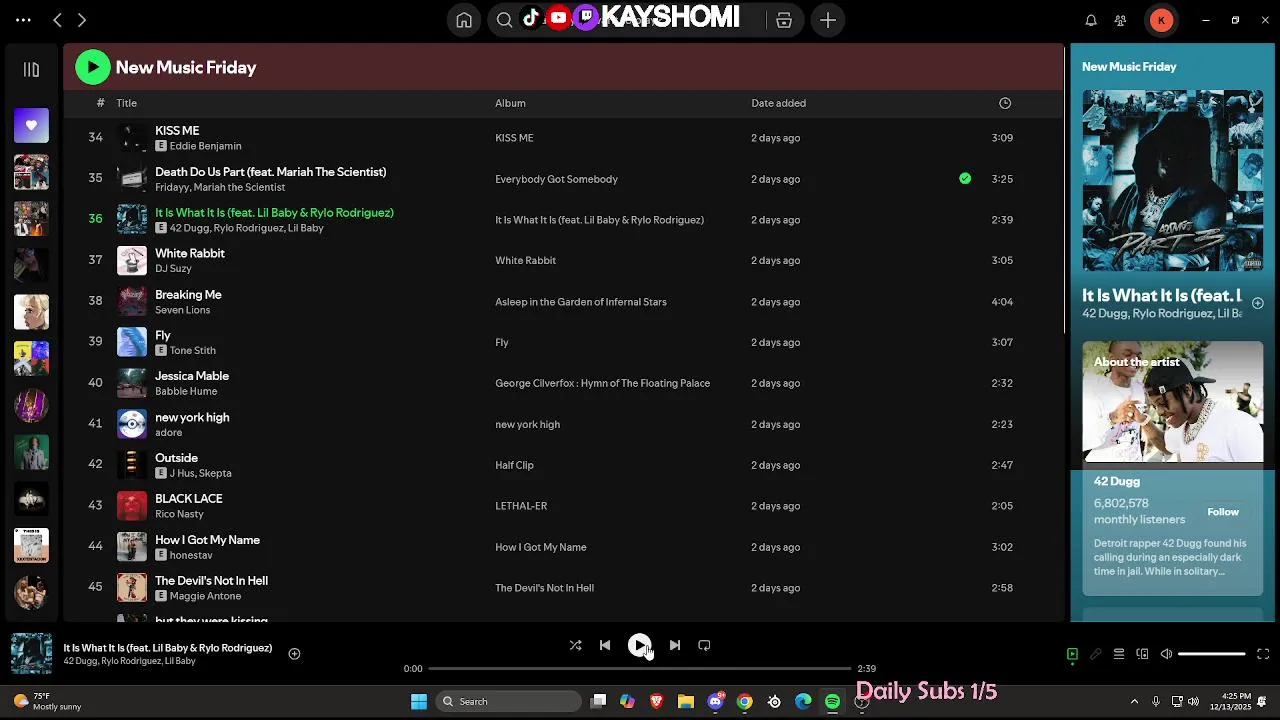Image resolution: width=1280 pixels, height=720 pixels.
Task: Open File Explorer from the taskbar
Action: point(686,701)
